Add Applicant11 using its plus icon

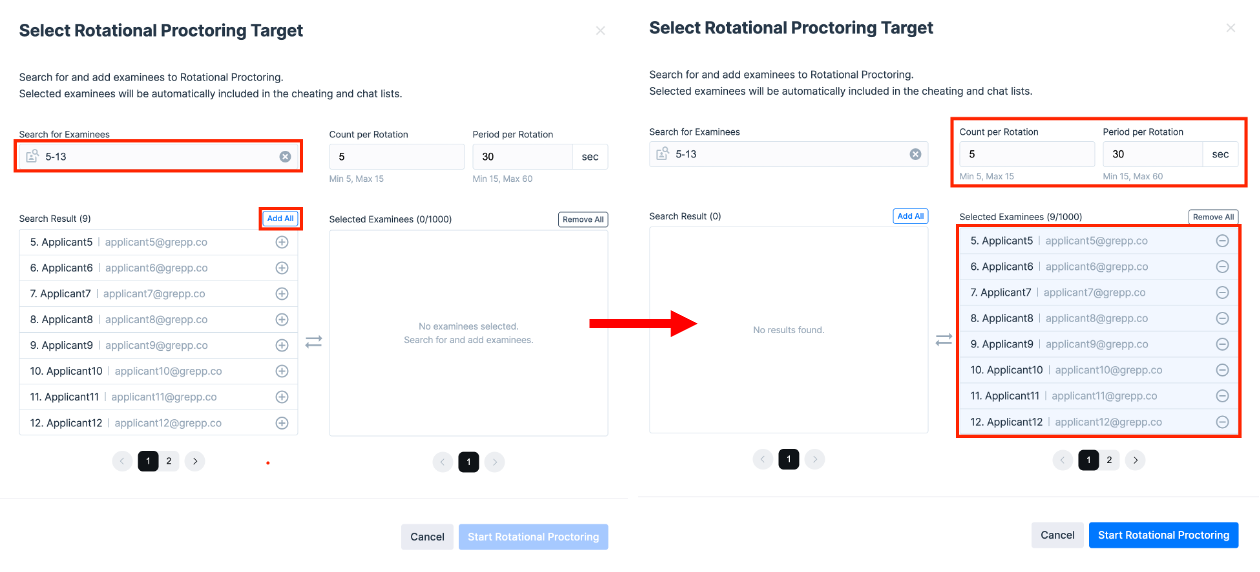pos(282,397)
